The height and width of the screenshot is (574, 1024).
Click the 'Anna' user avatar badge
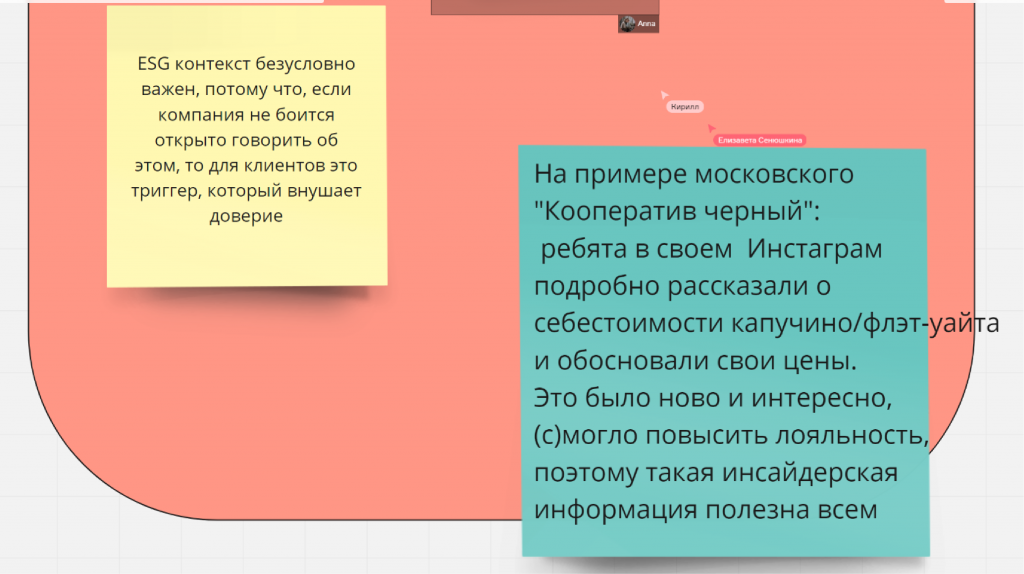point(638,24)
